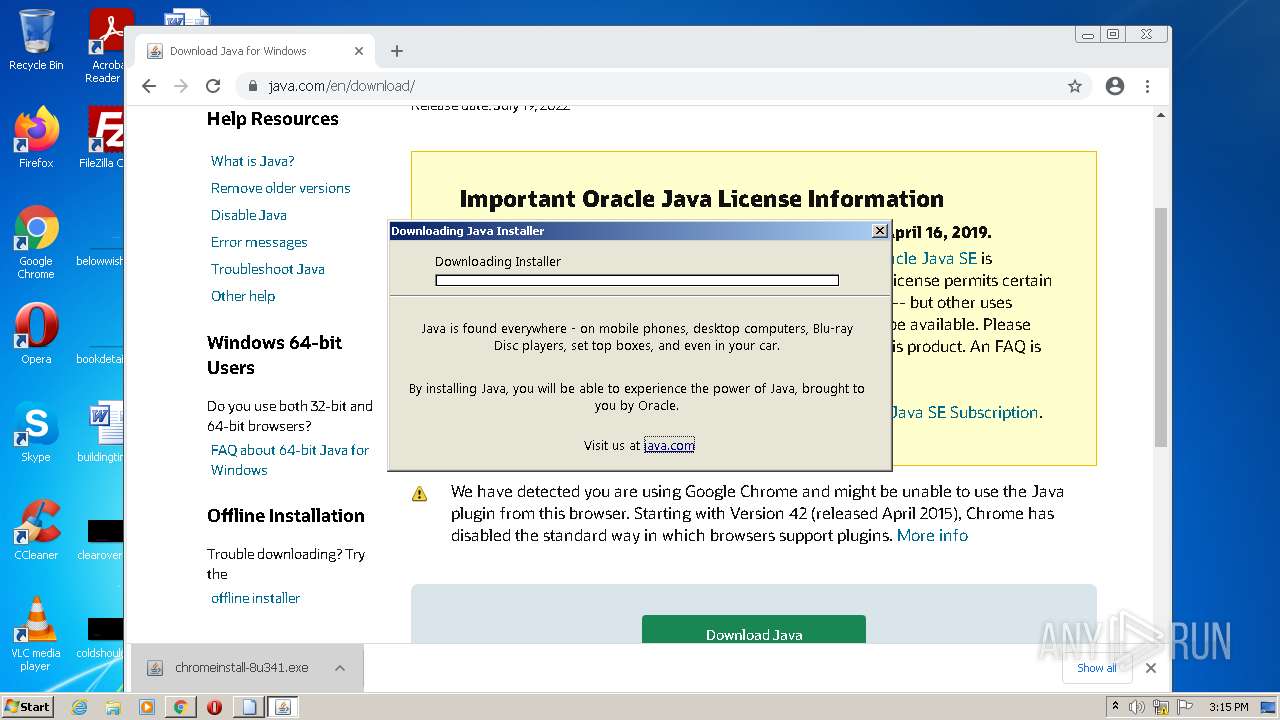
Task: Open the What is Java? help link
Action: click(252, 161)
